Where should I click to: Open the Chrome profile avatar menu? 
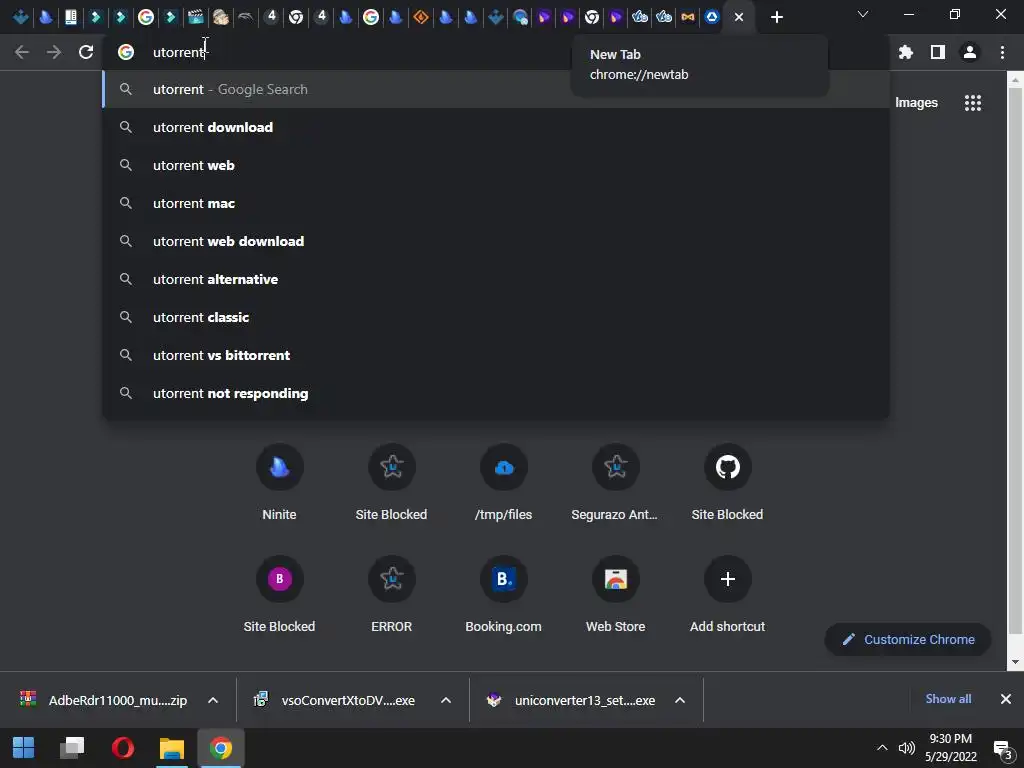pyautogui.click(x=970, y=52)
